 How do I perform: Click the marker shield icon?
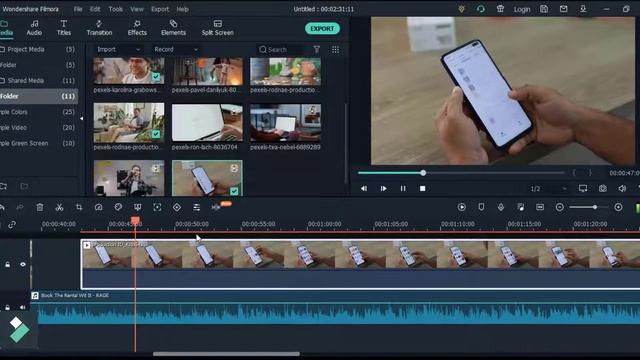tap(481, 207)
